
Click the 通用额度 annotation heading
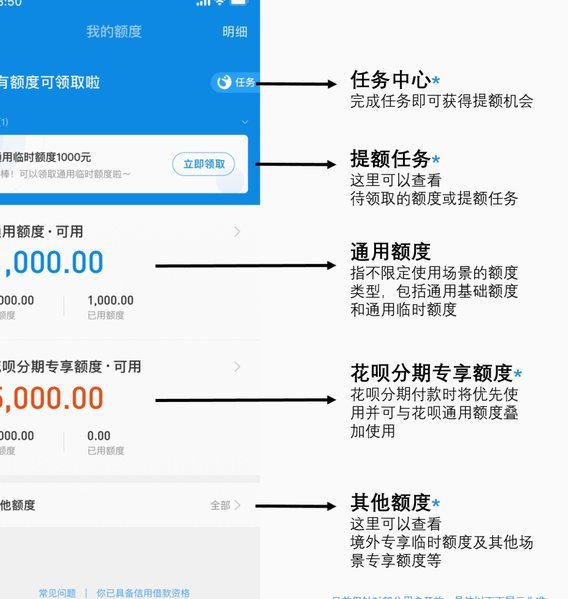coord(391,251)
